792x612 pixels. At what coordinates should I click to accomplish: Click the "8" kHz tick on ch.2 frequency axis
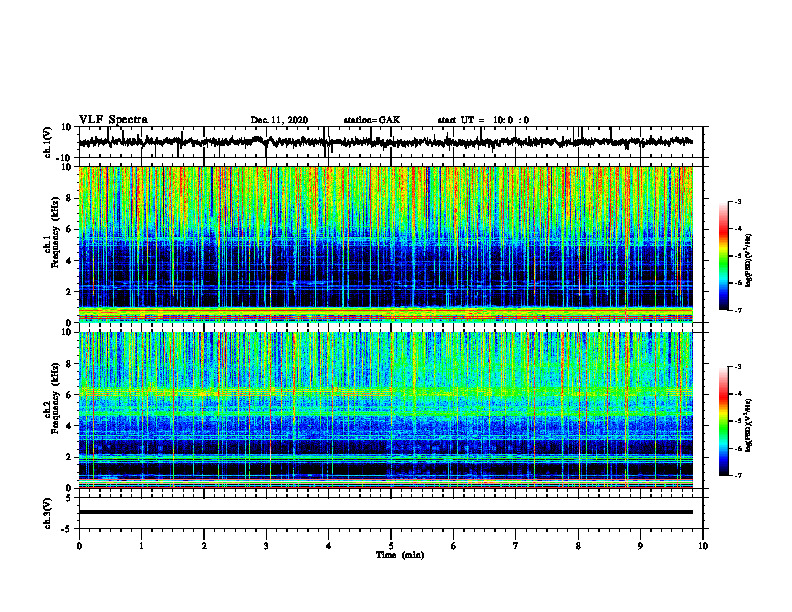coord(69,364)
